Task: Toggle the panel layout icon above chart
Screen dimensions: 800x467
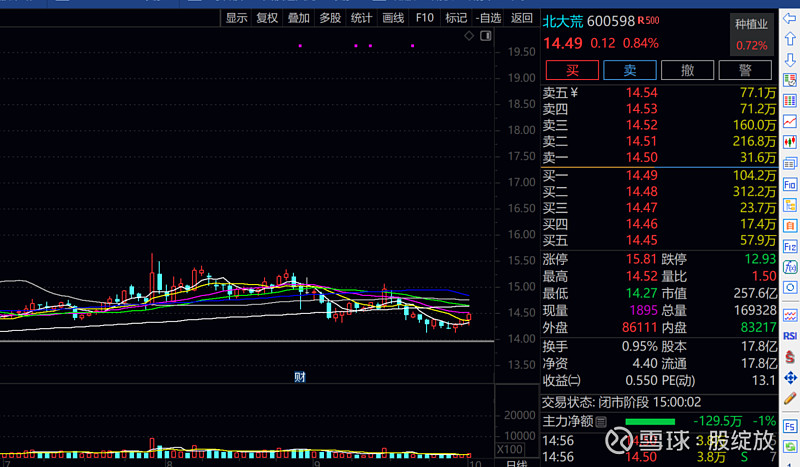Action: pos(485,35)
